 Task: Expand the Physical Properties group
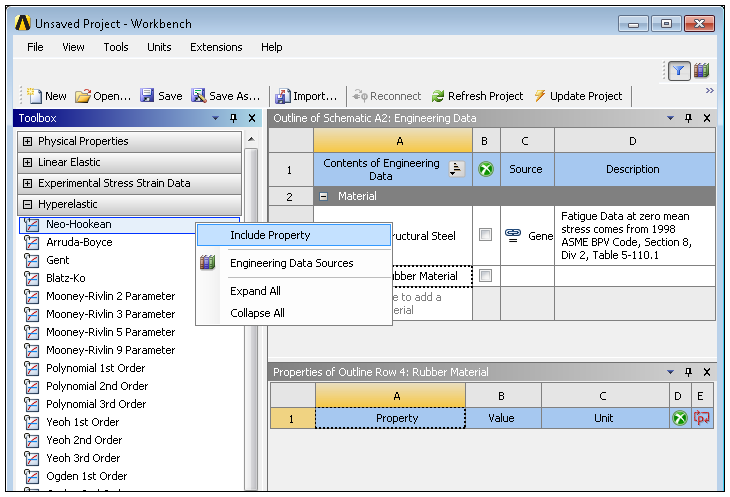(27, 141)
